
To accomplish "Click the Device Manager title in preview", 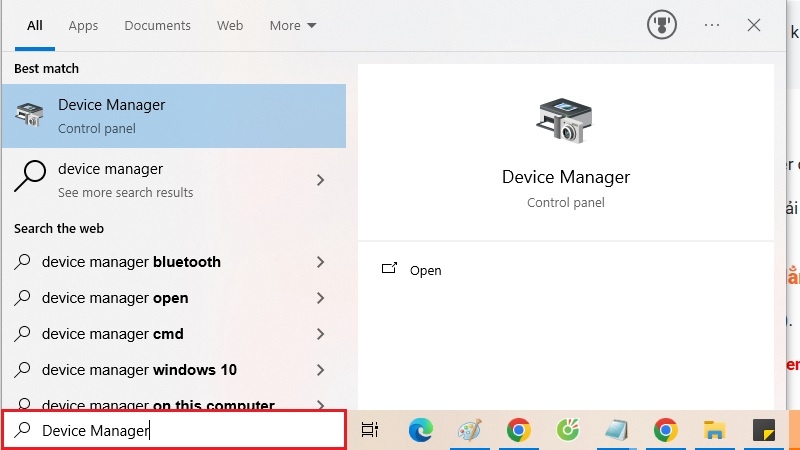I will coord(565,177).
